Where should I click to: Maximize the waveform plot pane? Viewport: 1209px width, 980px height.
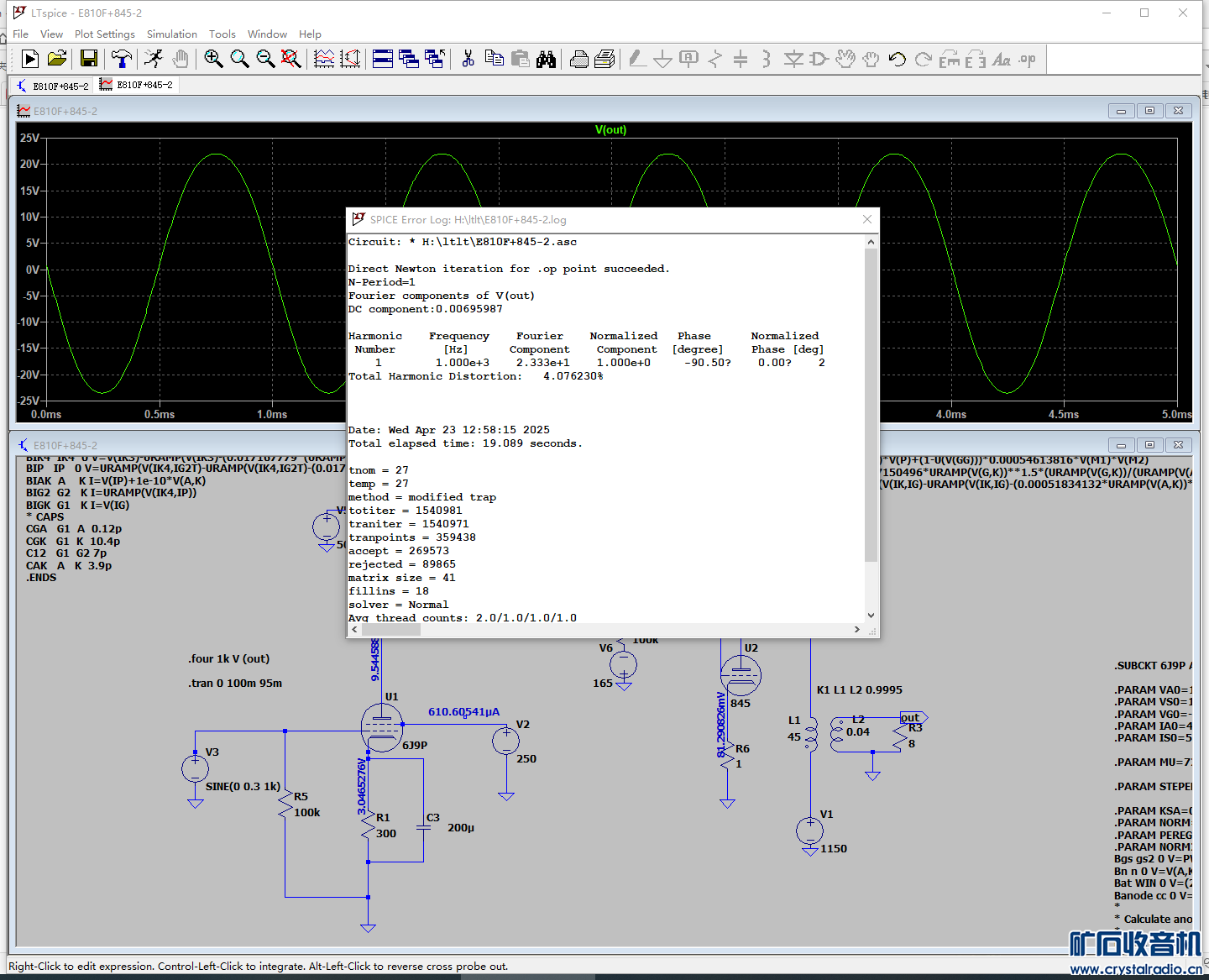[x=1149, y=111]
